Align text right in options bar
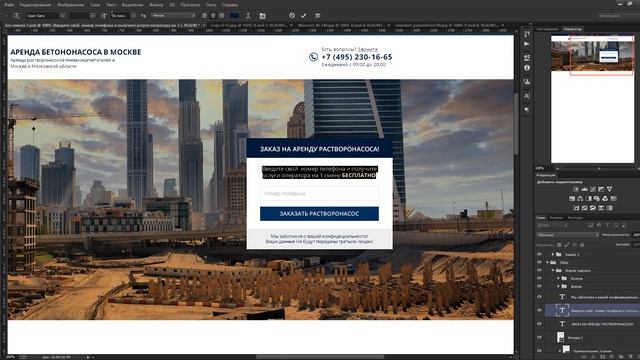 coord(222,16)
